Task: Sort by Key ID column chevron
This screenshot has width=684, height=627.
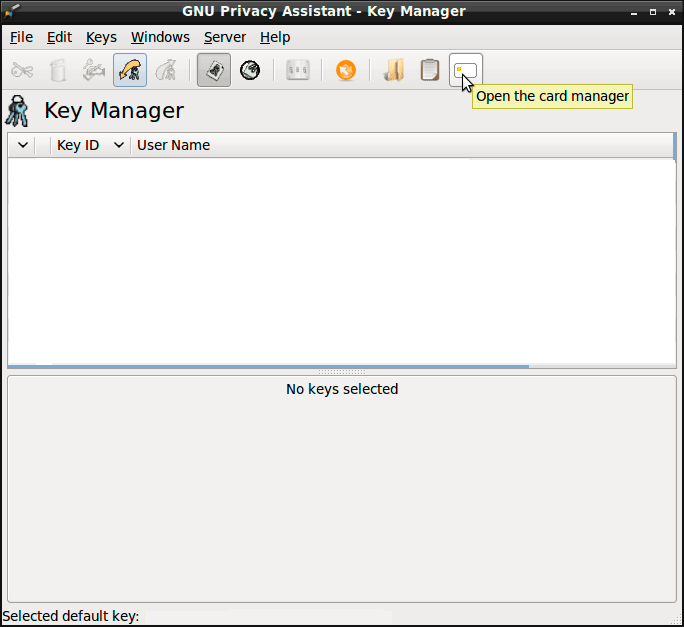Action: [119, 145]
